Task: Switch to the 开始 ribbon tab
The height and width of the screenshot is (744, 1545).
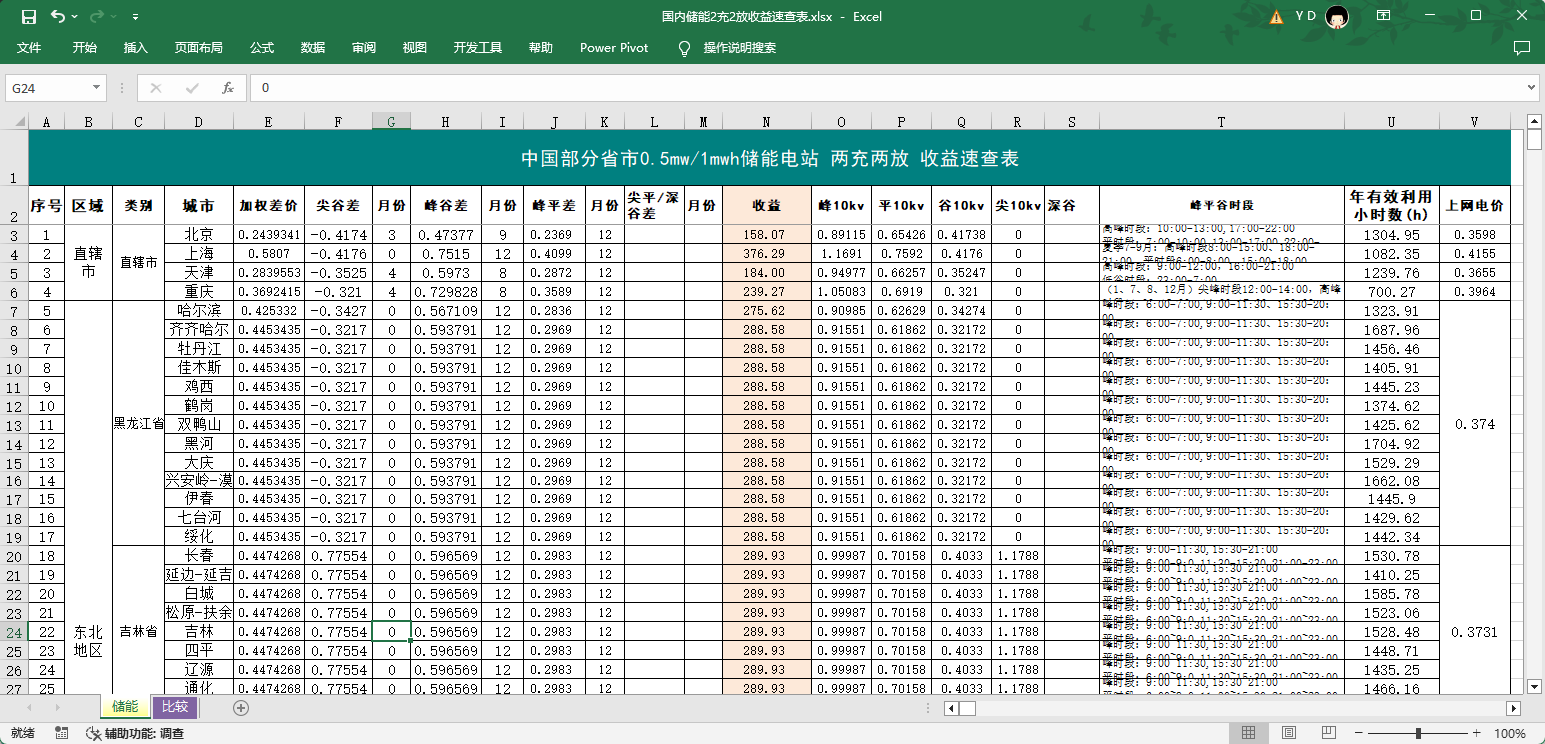Action: click(x=85, y=48)
